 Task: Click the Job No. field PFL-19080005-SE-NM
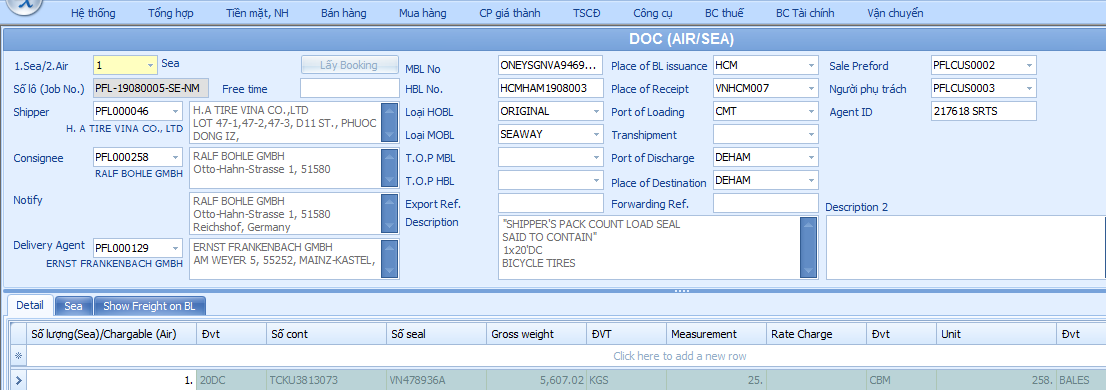tap(151, 88)
